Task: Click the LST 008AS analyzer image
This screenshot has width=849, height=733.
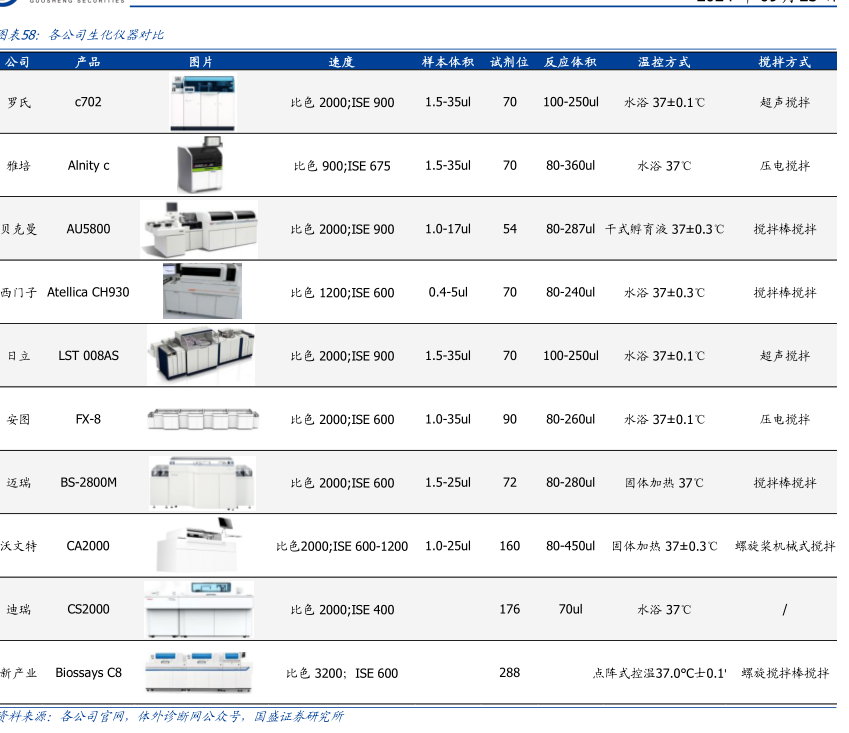Action: pos(201,355)
